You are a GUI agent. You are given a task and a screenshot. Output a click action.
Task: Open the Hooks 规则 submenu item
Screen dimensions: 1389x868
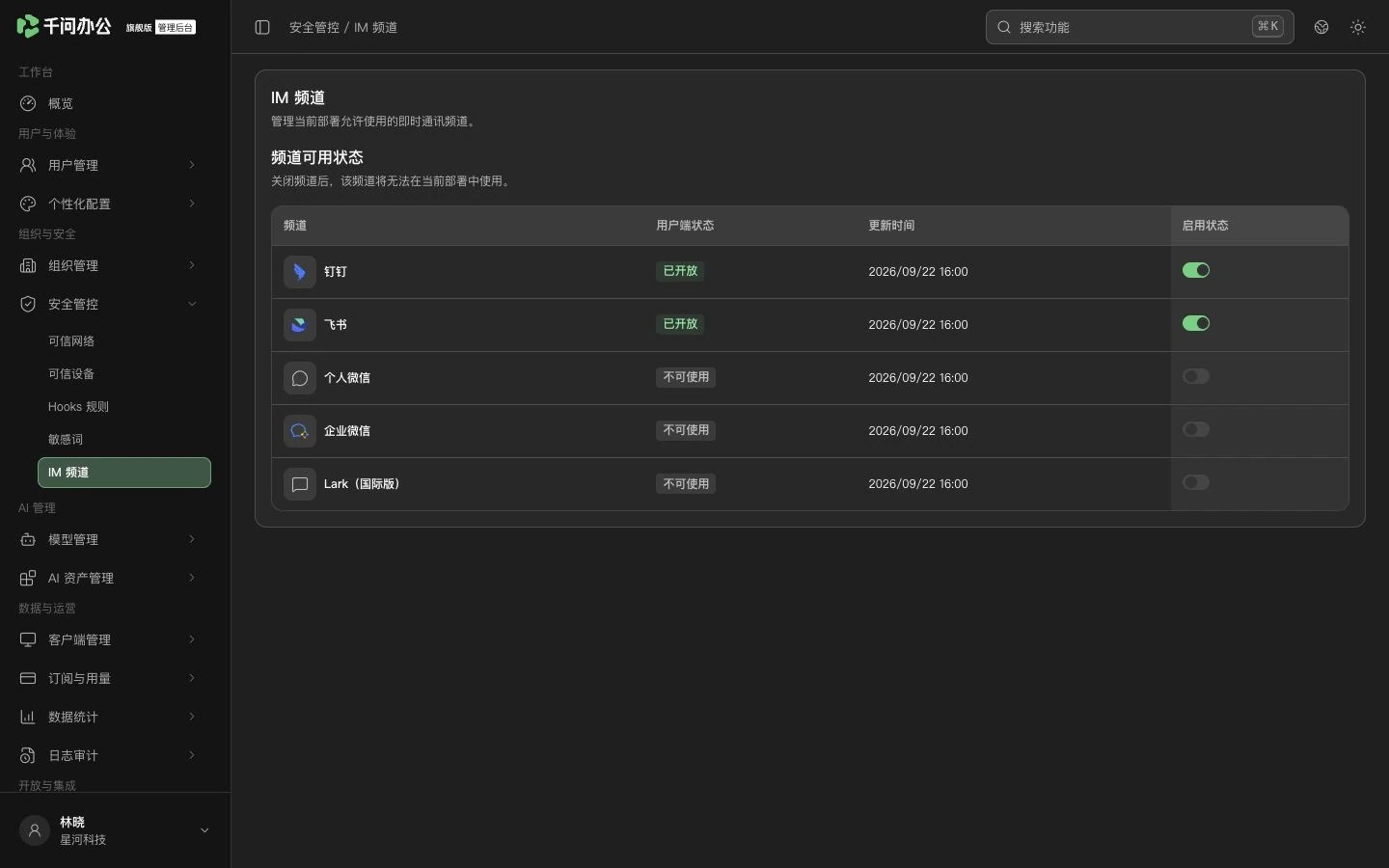tap(124, 407)
